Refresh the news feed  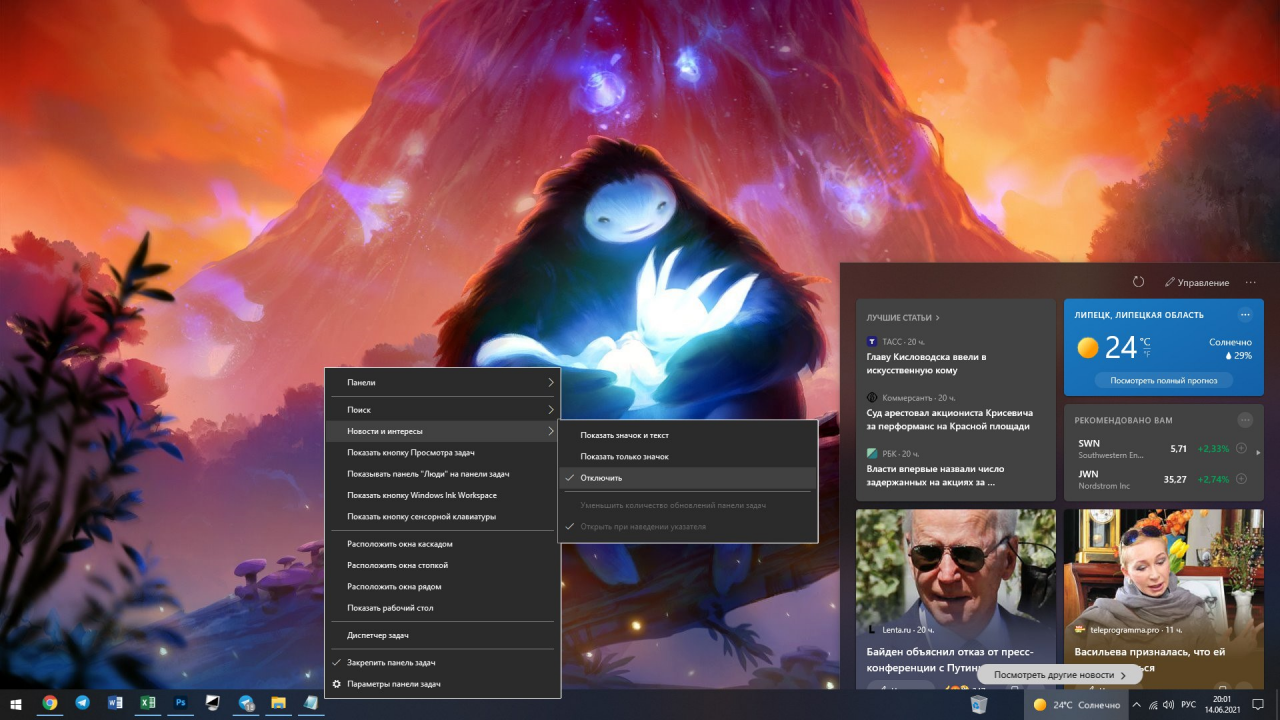pos(1138,282)
